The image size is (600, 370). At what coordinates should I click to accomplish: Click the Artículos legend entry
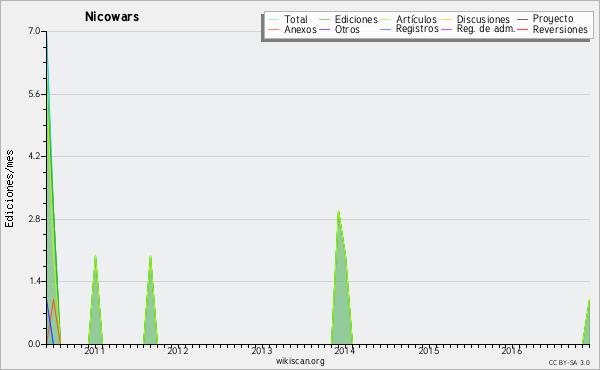point(408,19)
